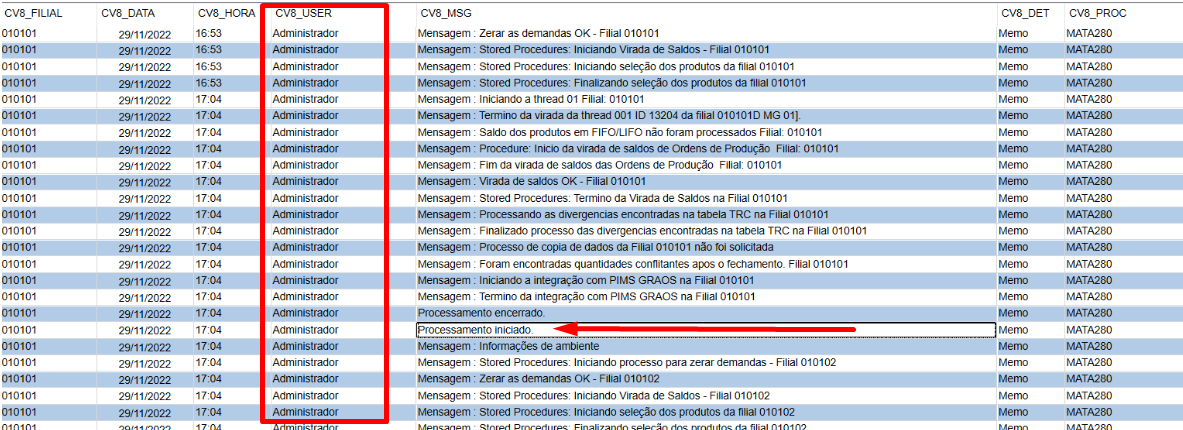Select message 'Termino da integração com PIMS GRAOS'
Screen dimensions: 1183x430
tap(587, 297)
